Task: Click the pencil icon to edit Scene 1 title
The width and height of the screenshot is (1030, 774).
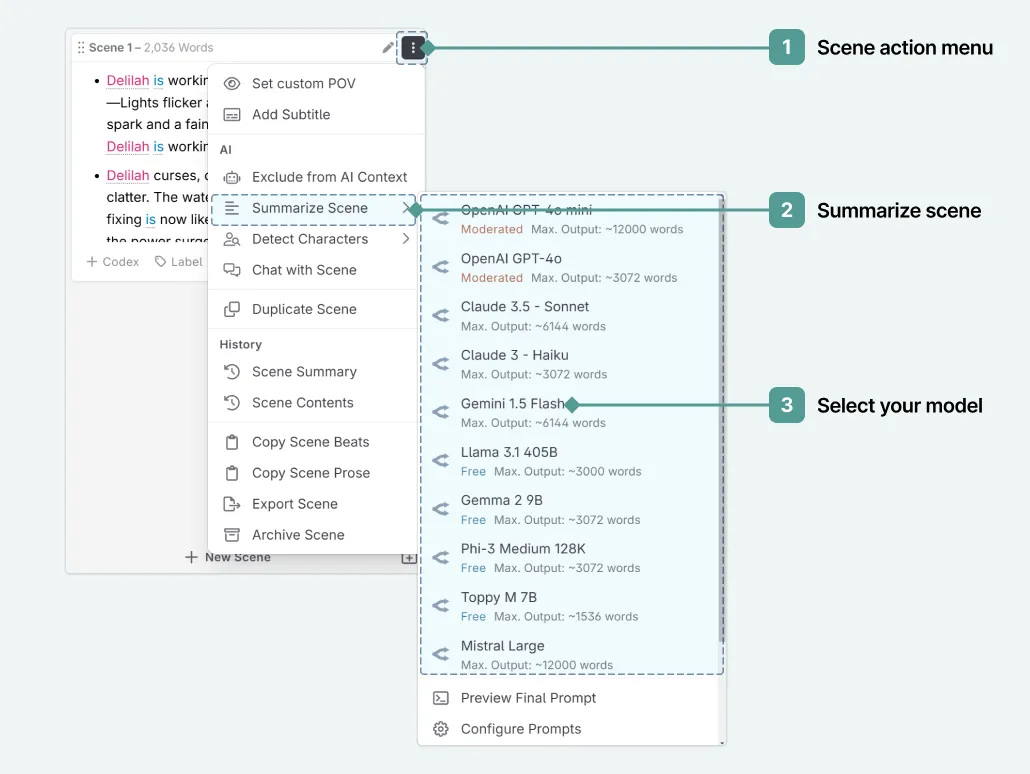Action: click(388, 46)
